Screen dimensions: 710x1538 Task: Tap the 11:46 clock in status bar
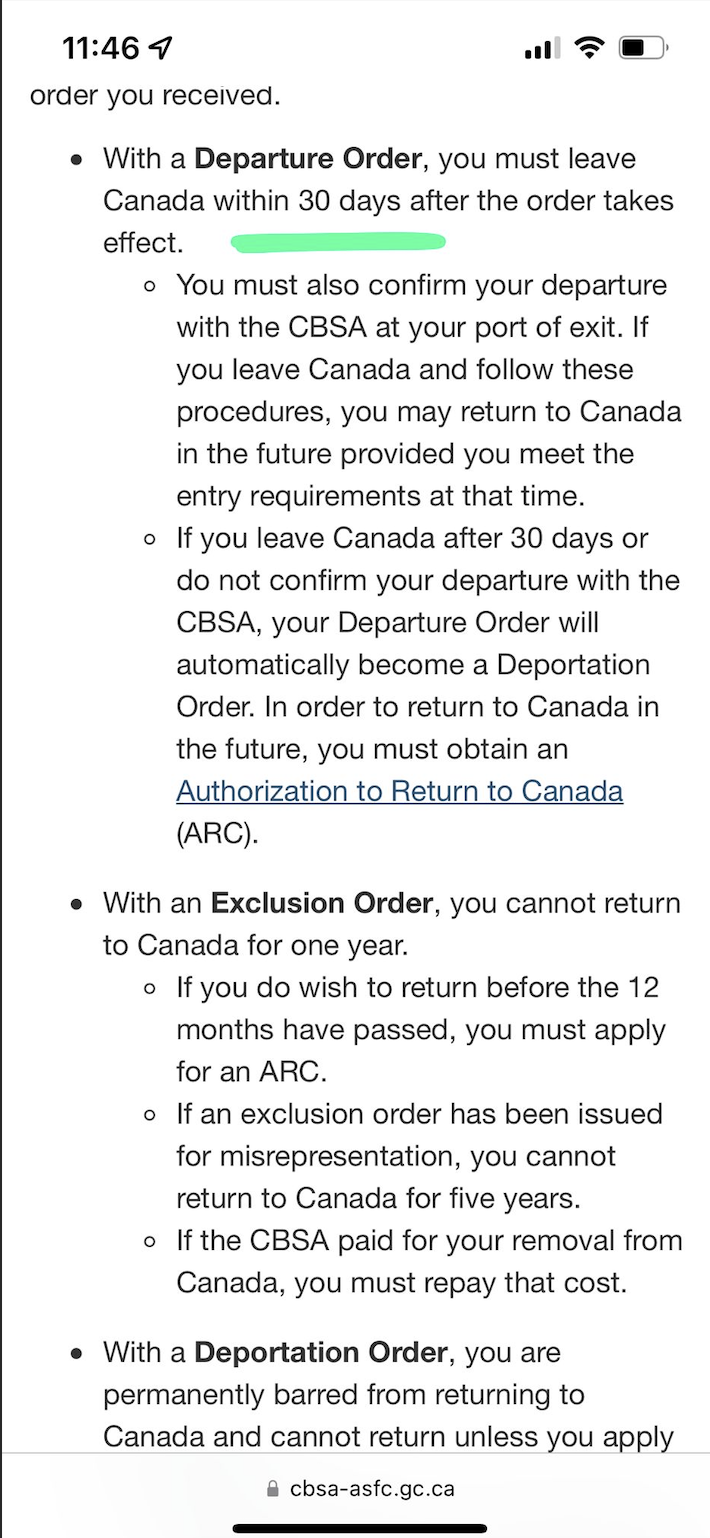[101, 47]
